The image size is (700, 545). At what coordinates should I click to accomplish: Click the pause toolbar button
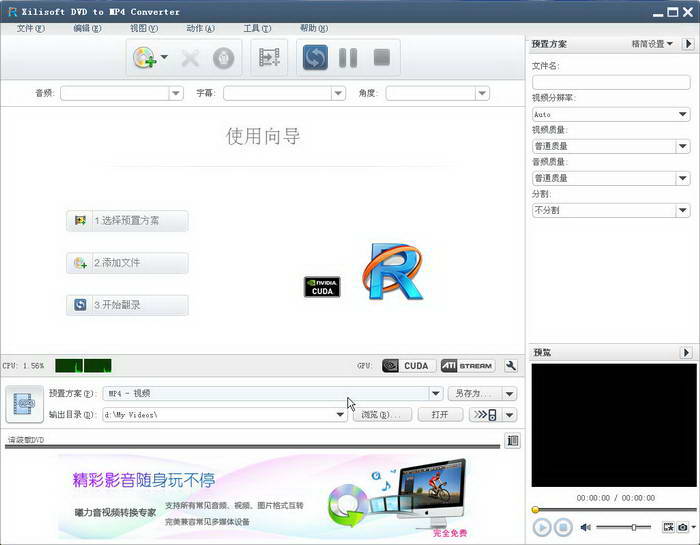(348, 58)
